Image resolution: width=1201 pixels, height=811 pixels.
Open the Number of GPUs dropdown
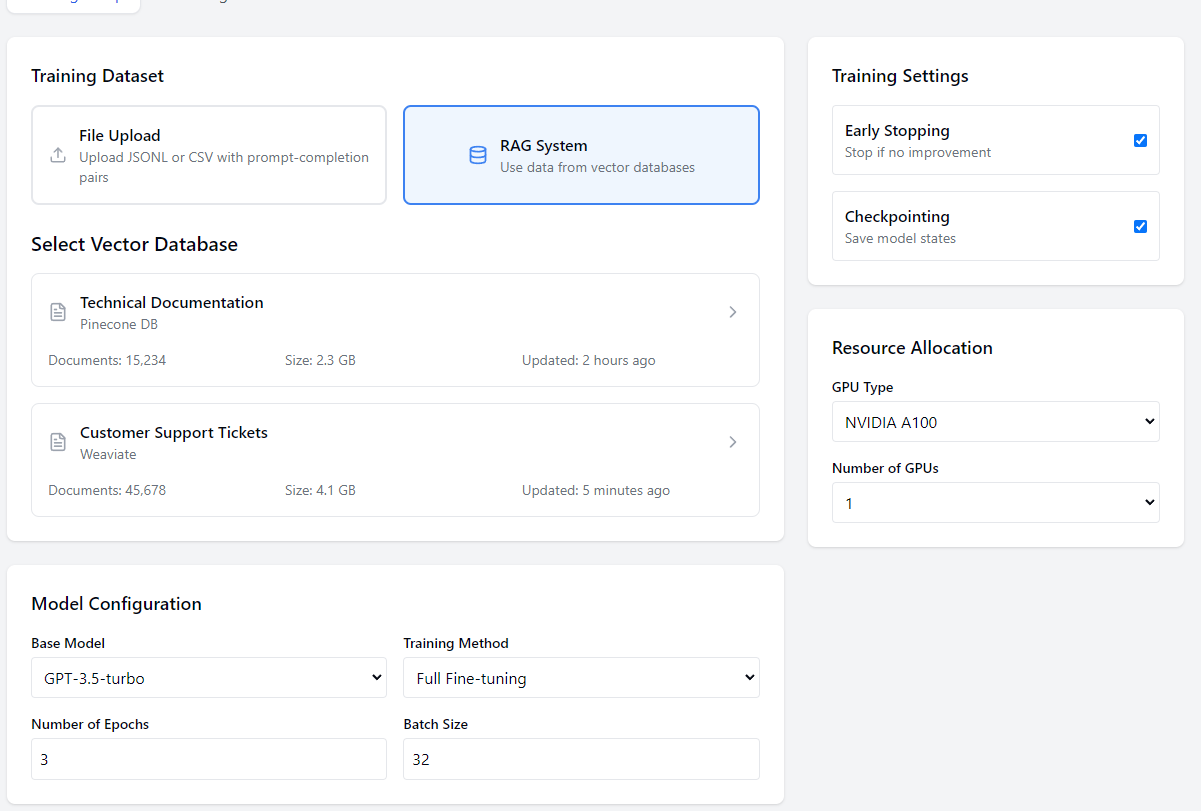[995, 503]
